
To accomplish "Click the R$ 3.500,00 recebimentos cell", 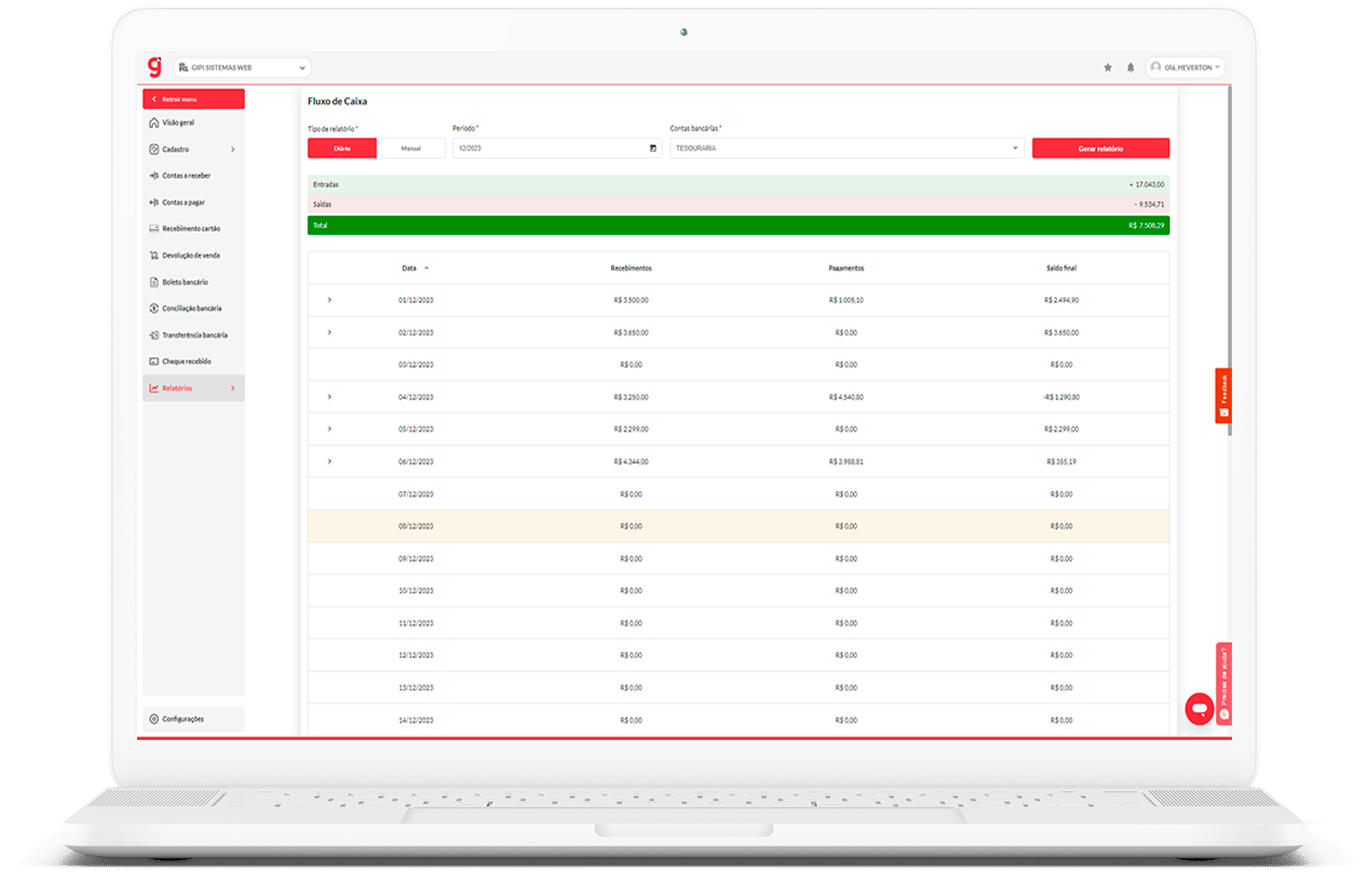I will [x=631, y=300].
